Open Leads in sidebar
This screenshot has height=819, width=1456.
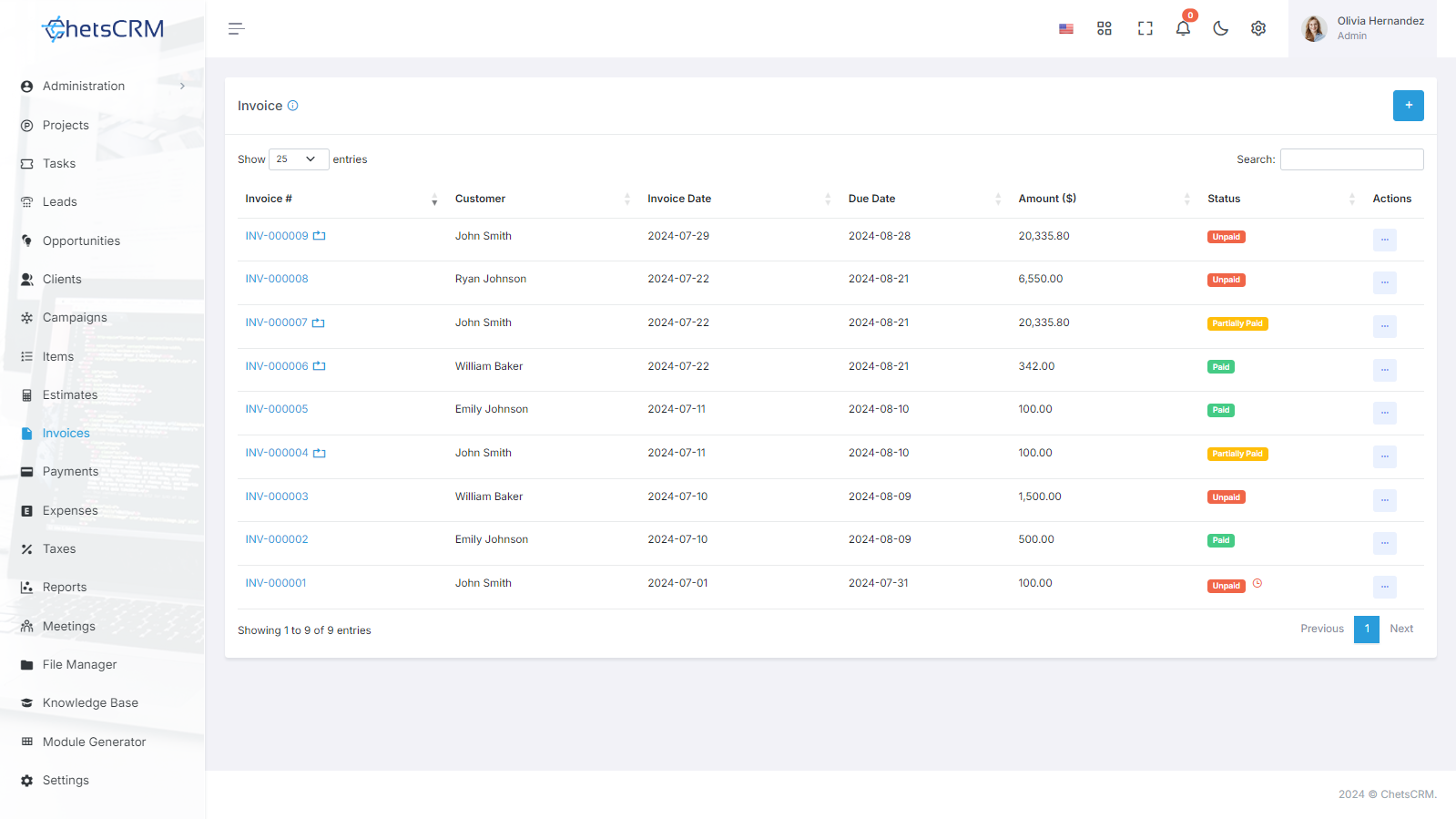point(60,202)
